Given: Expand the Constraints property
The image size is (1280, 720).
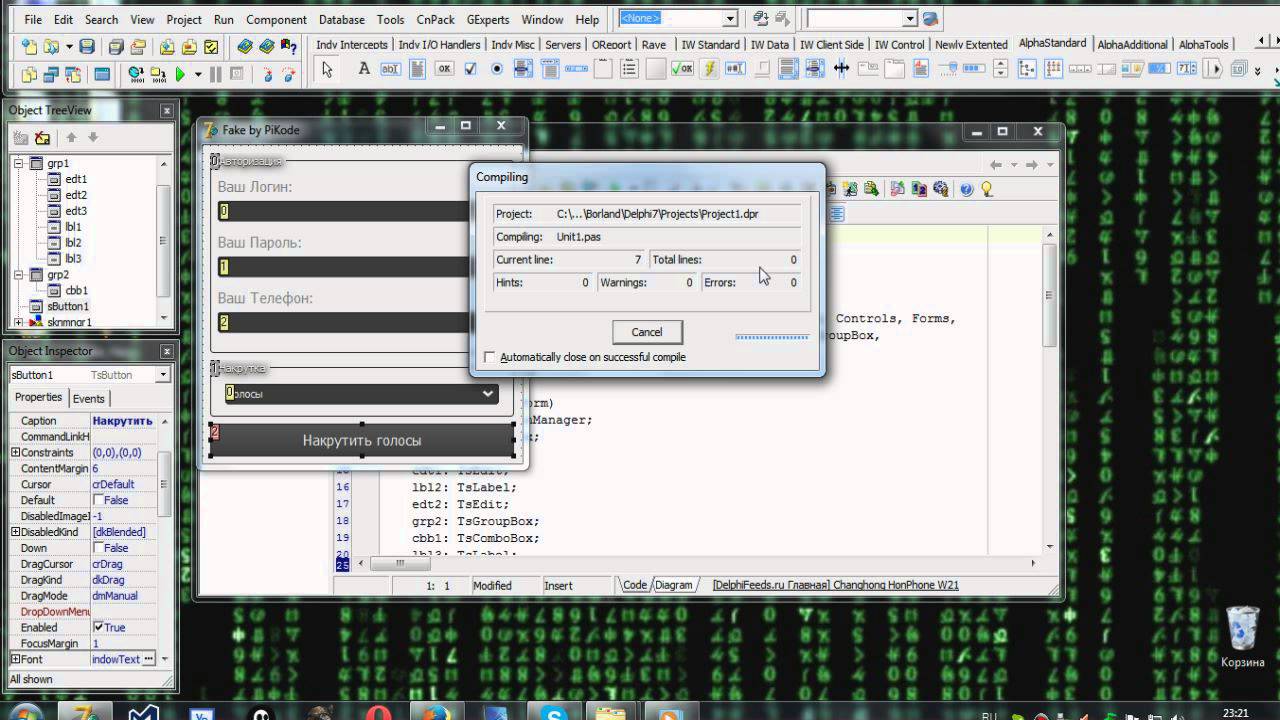Looking at the screenshot, I should click(x=15, y=453).
